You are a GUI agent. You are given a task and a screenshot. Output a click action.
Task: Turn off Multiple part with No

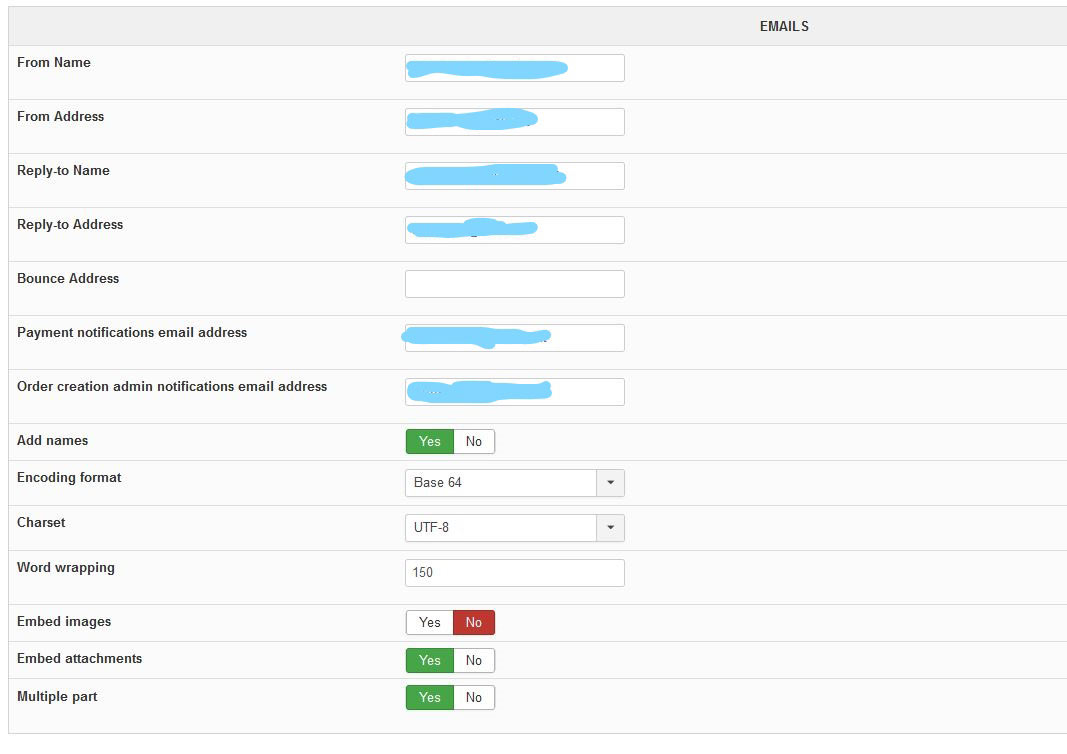click(x=474, y=698)
